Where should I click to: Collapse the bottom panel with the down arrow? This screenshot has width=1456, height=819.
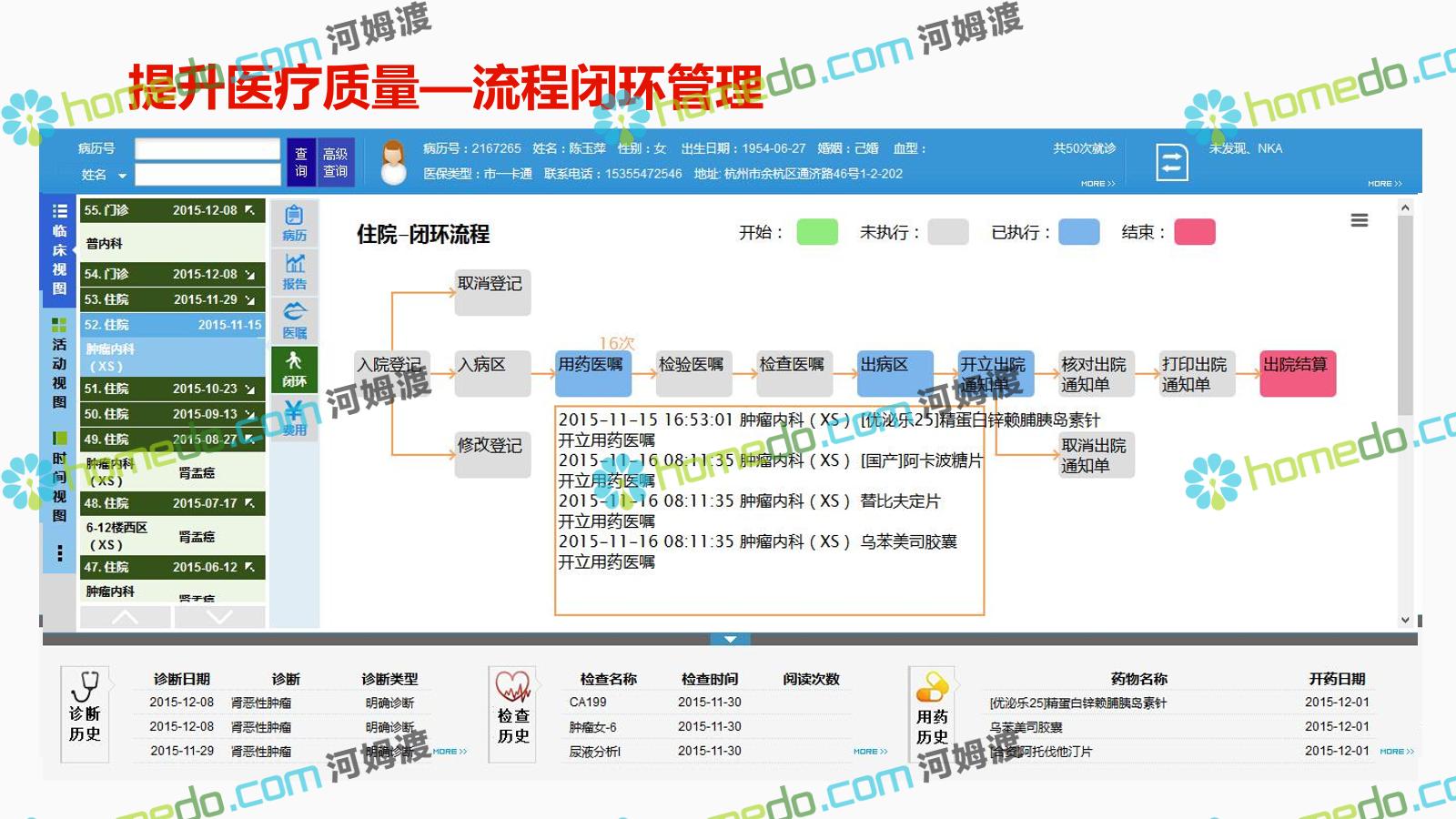730,640
